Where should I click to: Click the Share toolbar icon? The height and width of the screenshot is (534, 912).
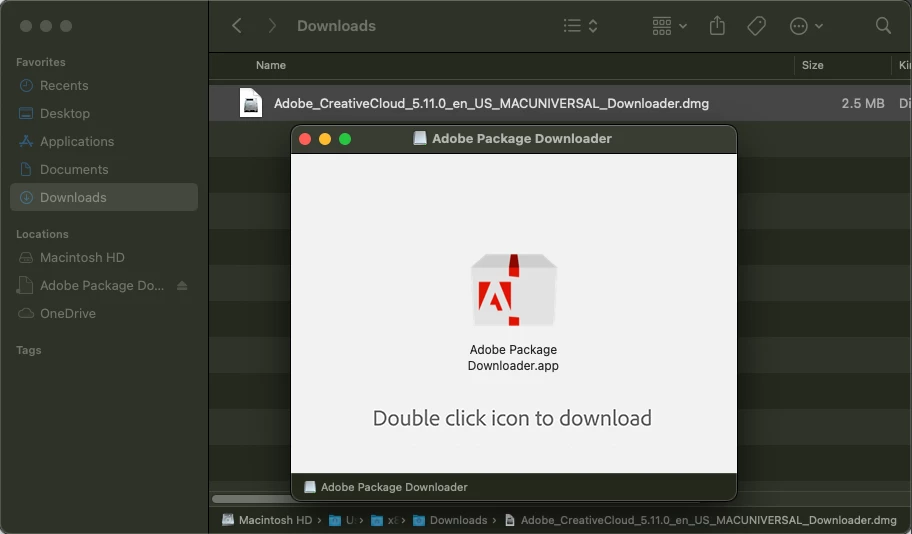click(717, 26)
